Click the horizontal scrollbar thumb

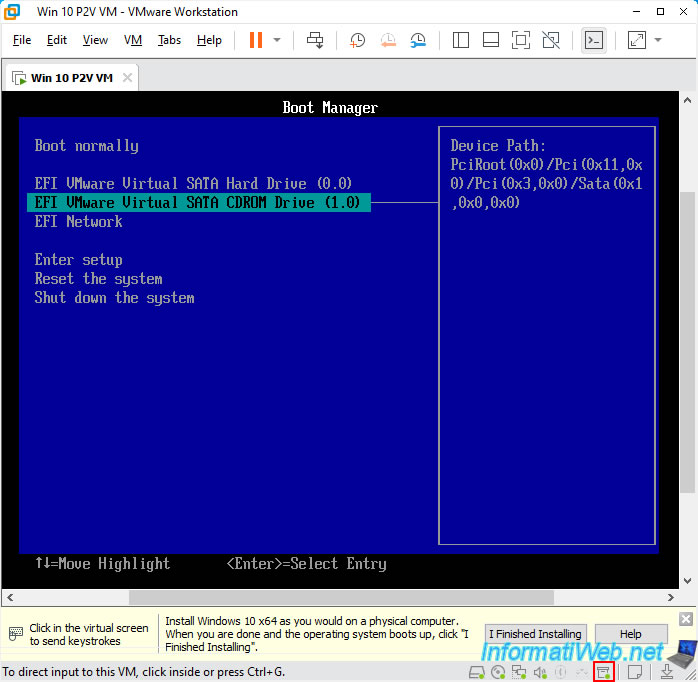click(341, 597)
